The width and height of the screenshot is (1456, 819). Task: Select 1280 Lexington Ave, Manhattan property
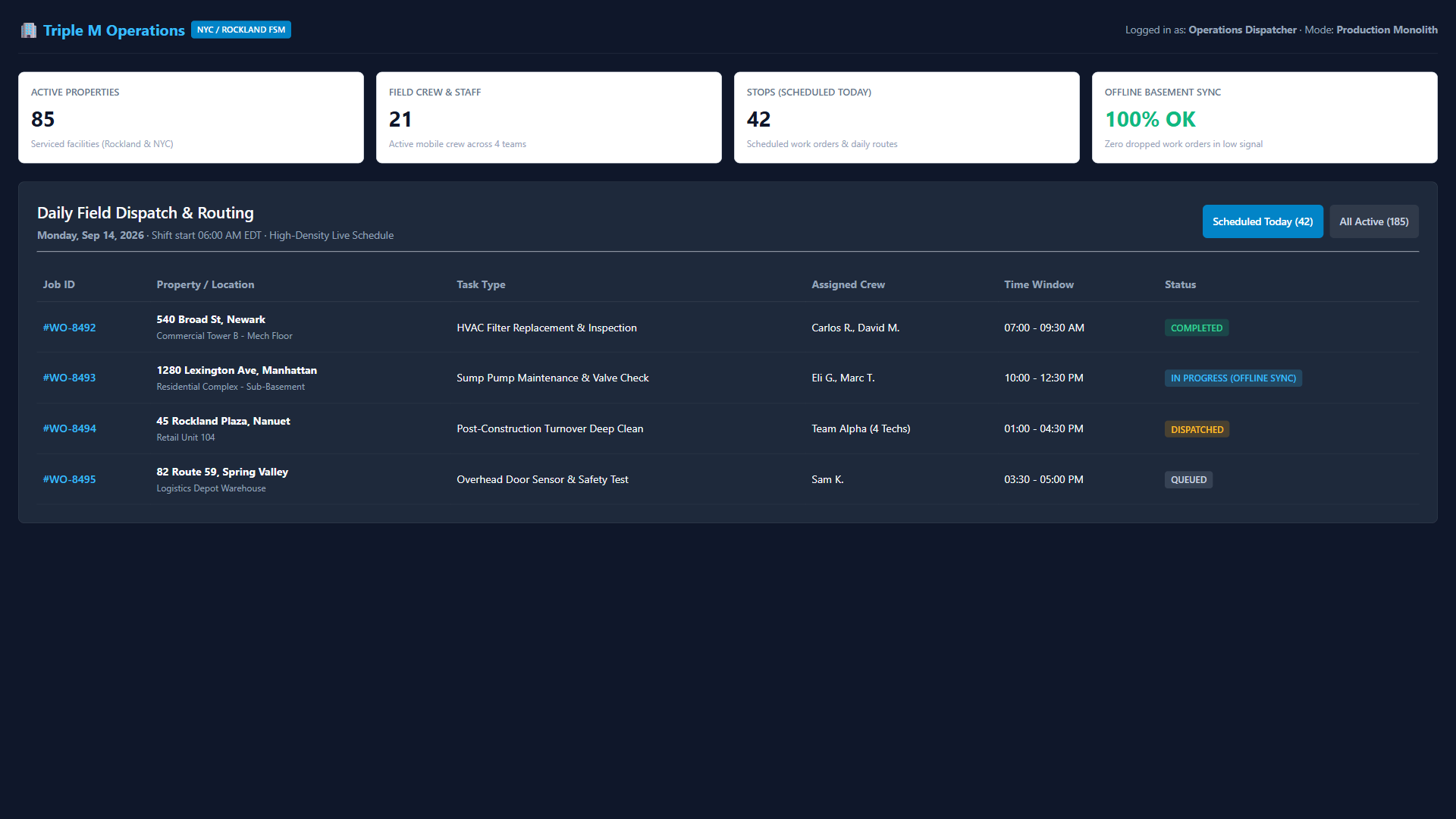[237, 370]
